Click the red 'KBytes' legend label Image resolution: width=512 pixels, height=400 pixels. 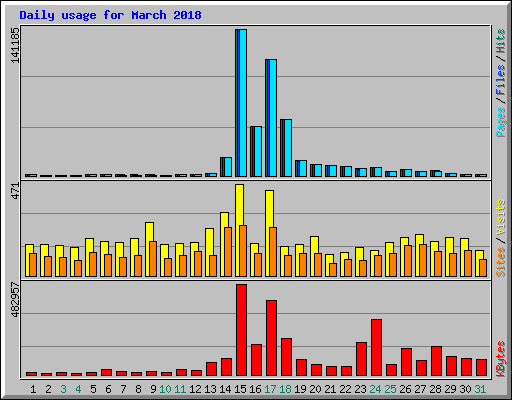[x=500, y=359]
